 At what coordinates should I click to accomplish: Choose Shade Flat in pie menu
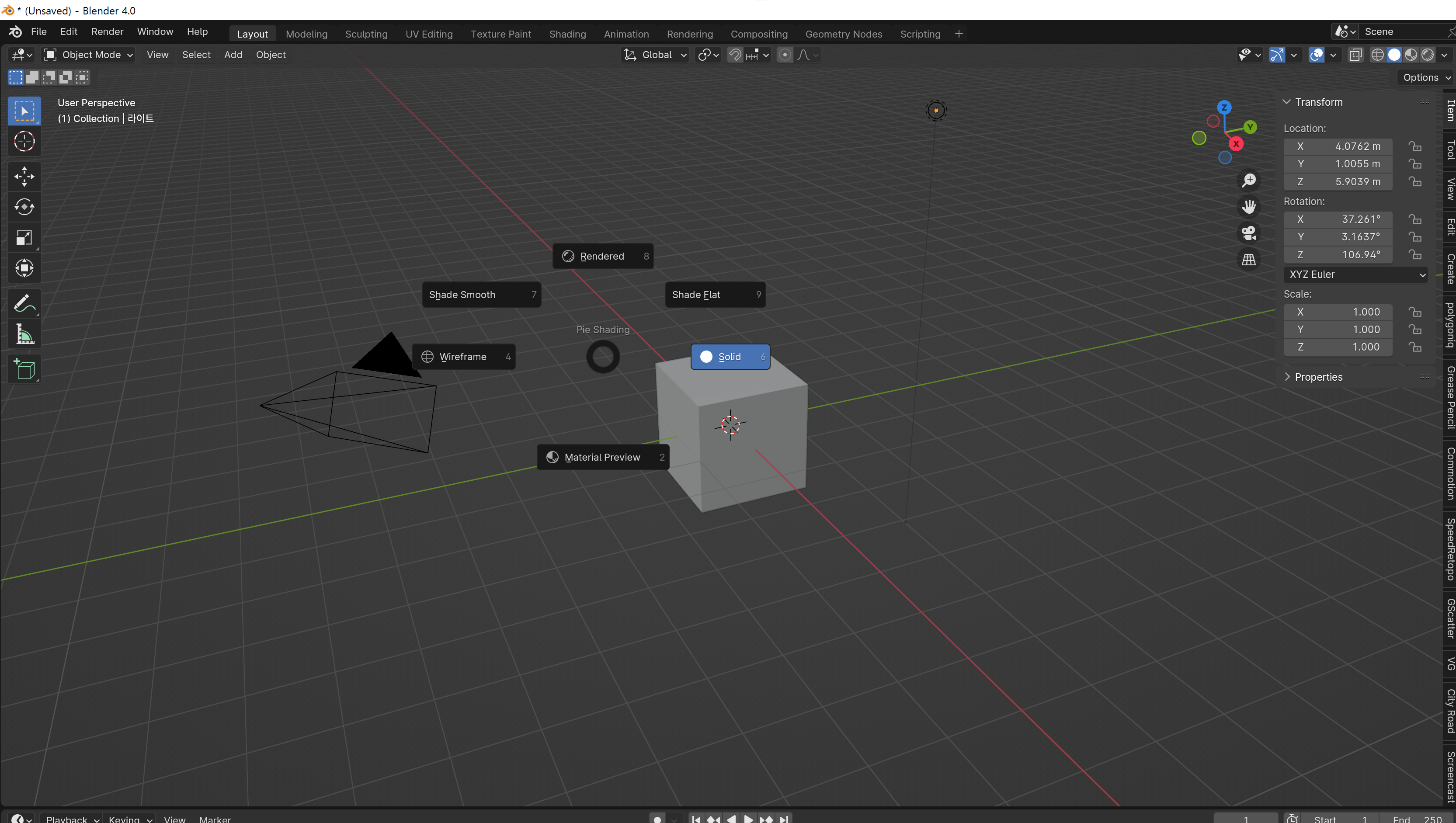coord(716,295)
